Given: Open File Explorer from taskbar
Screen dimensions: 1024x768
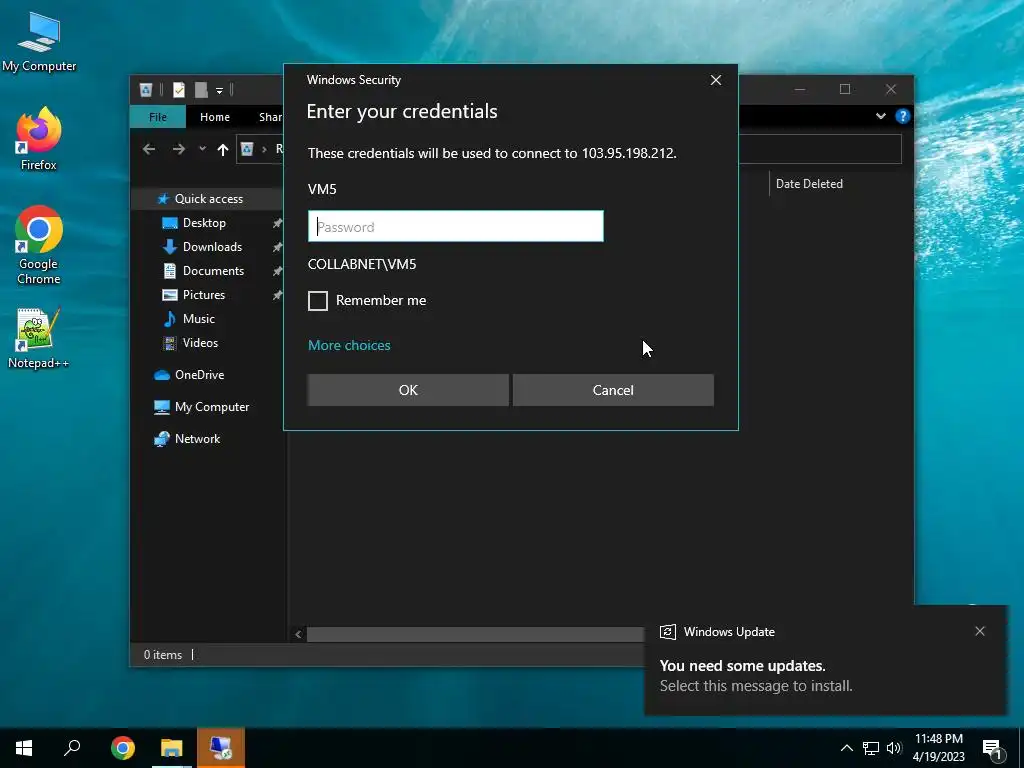Looking at the screenshot, I should [x=172, y=748].
